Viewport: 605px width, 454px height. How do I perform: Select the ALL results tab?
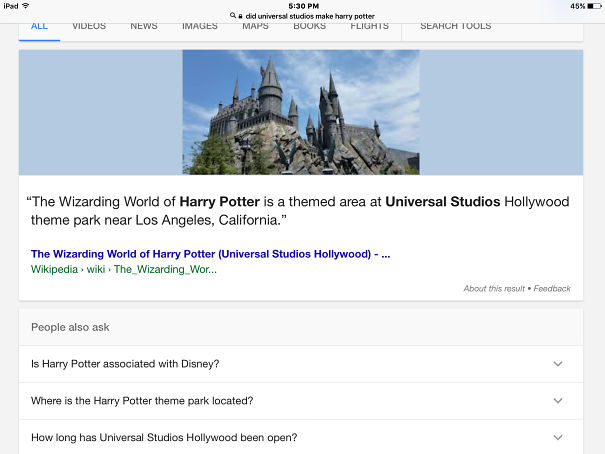coord(39,26)
